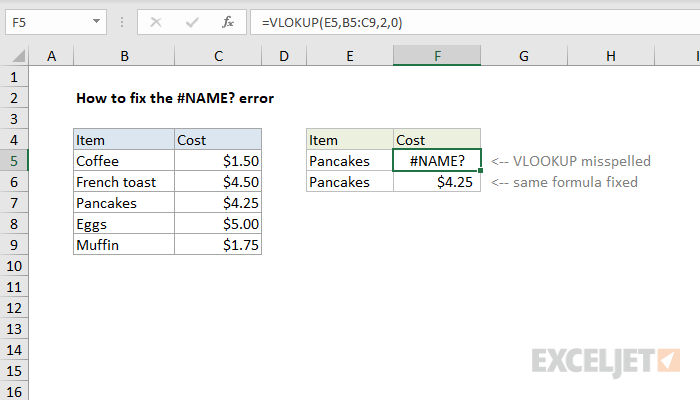This screenshot has width=700, height=400.
Task: Select the $4.25 cell in F6
Action: coord(437,182)
